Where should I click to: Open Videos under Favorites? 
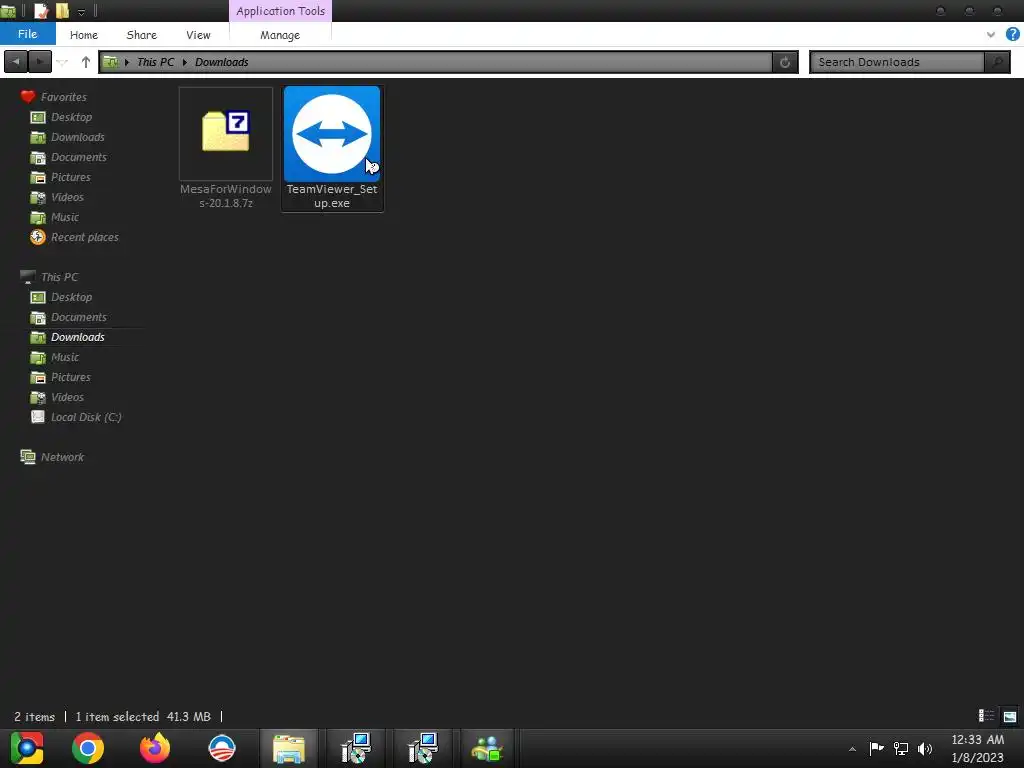point(67,197)
